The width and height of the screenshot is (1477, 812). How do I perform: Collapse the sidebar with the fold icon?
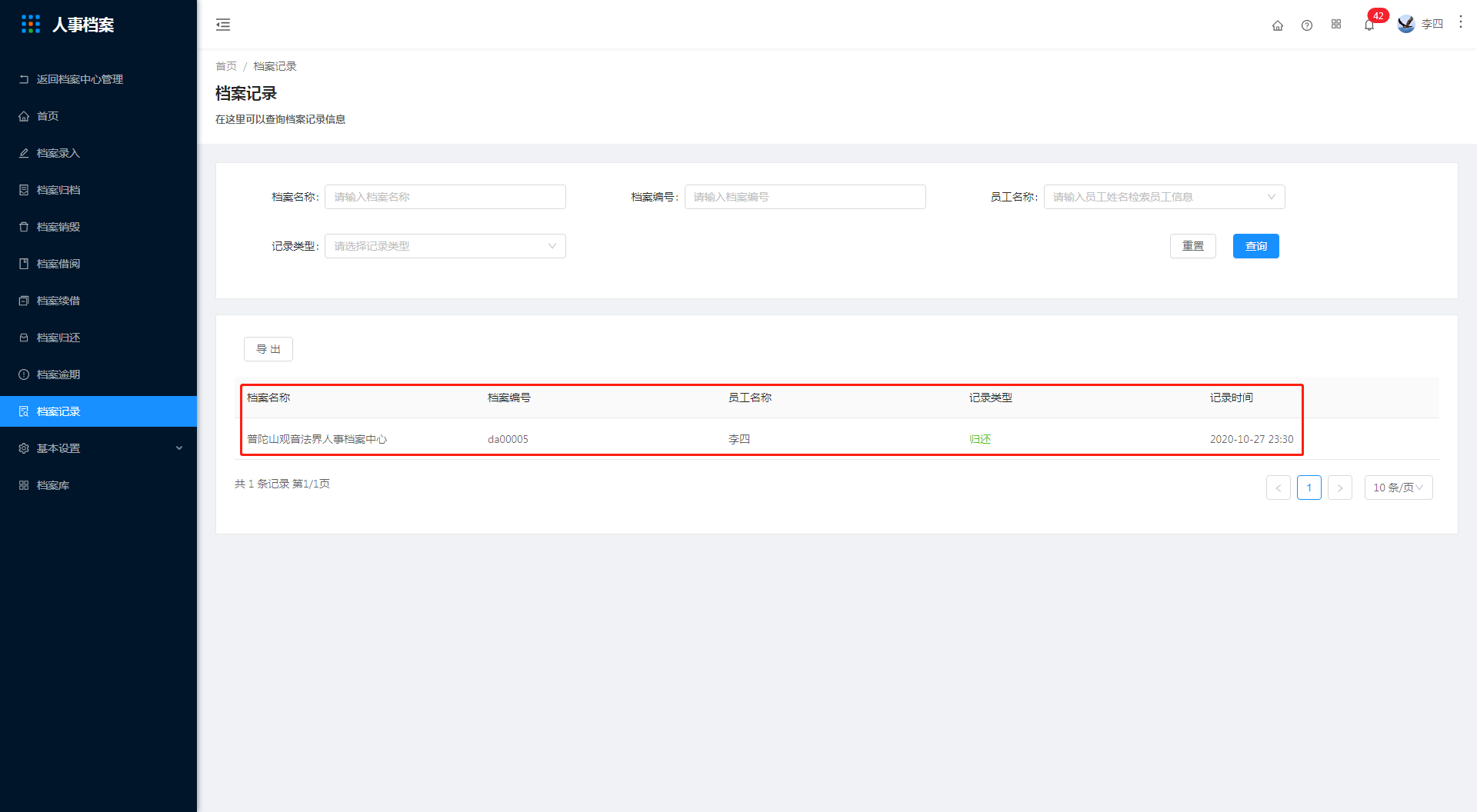[223, 25]
